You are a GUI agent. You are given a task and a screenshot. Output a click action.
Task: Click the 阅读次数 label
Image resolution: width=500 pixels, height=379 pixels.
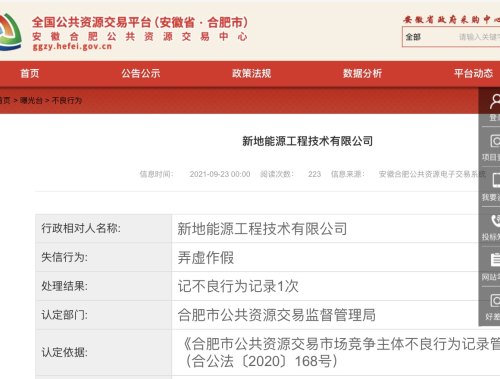[x=277, y=174]
